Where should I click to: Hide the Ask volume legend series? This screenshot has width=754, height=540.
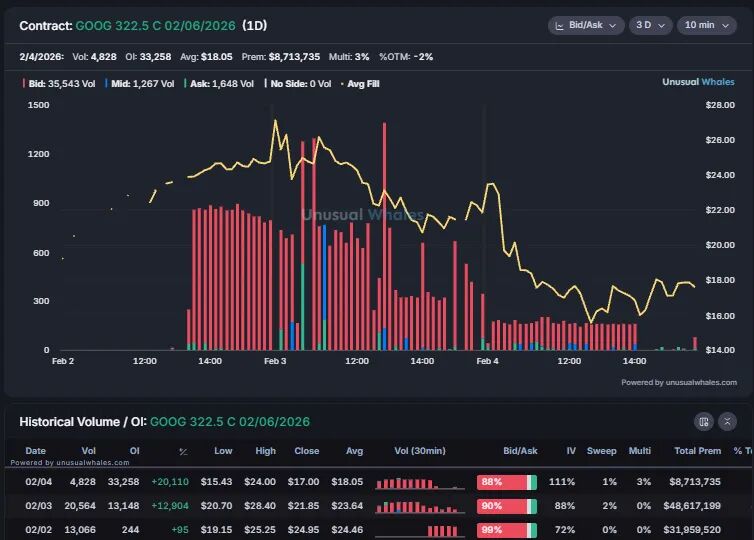[213, 84]
